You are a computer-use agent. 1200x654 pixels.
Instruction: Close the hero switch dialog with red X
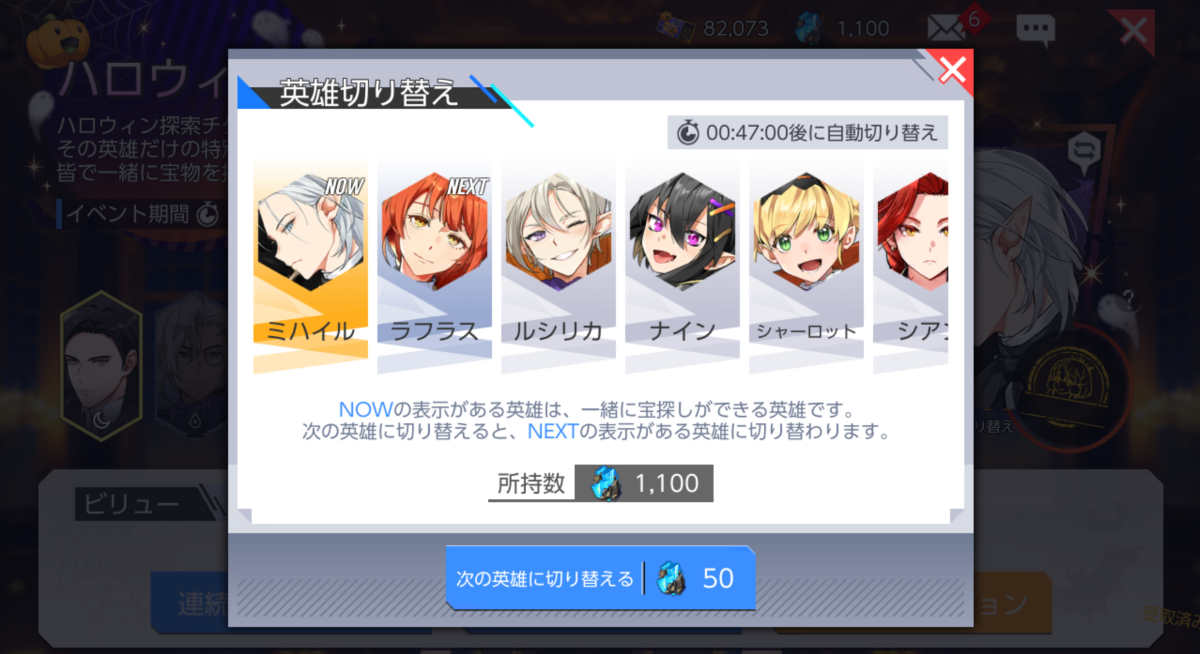(953, 70)
